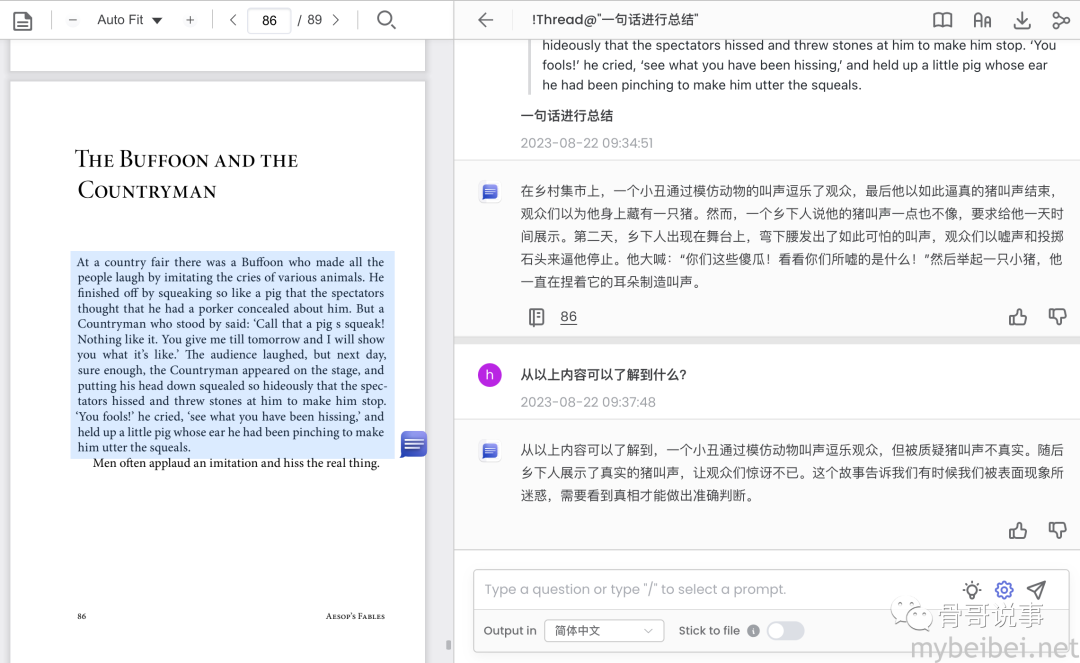Download the thread with the download icon
1080x663 pixels.
pos(1022,21)
